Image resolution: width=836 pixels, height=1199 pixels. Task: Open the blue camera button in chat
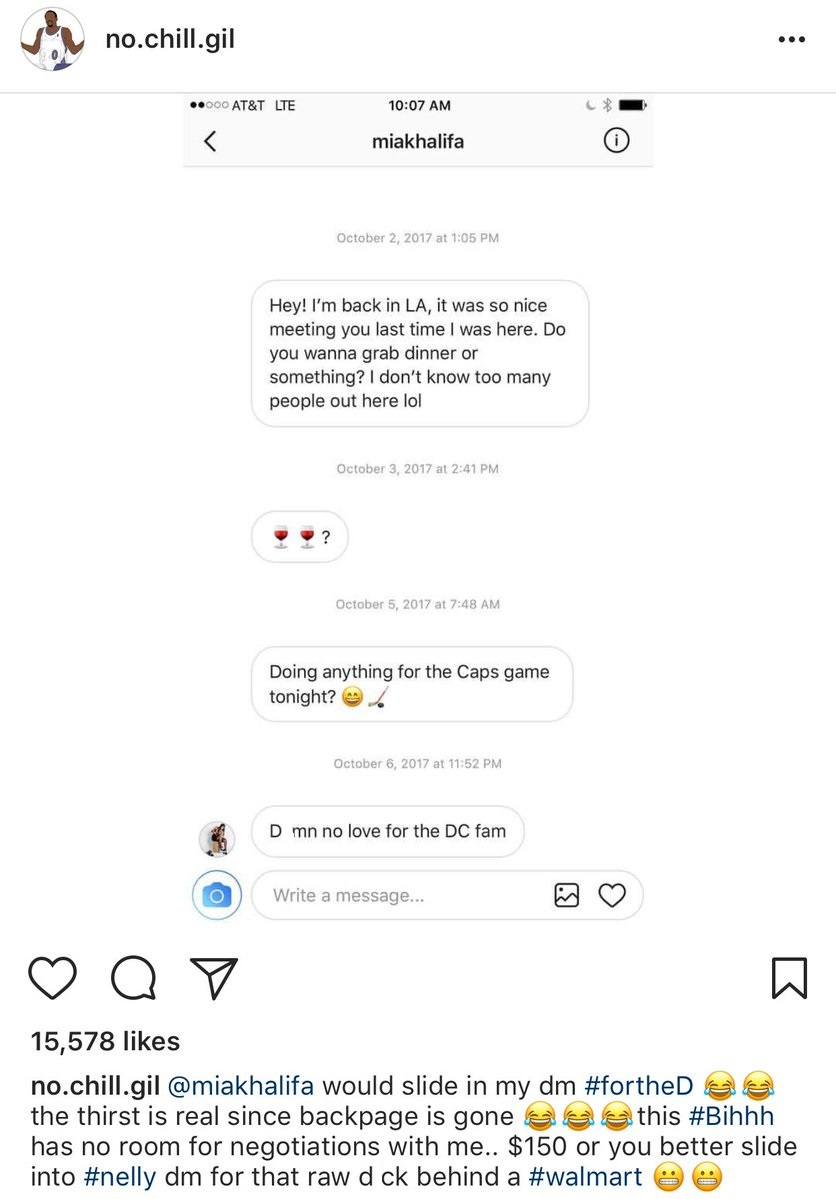click(x=216, y=895)
